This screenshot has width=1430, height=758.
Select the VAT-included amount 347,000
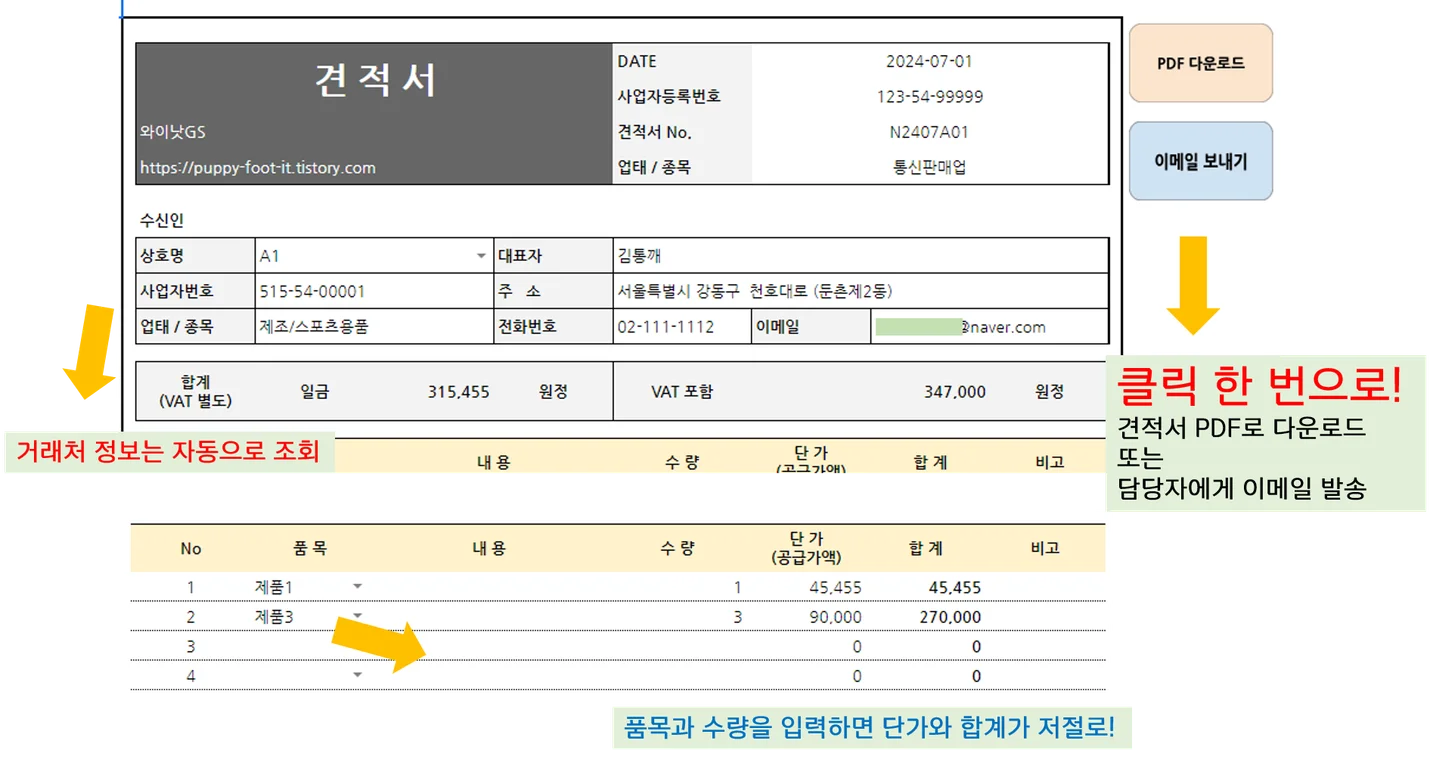coord(955,392)
